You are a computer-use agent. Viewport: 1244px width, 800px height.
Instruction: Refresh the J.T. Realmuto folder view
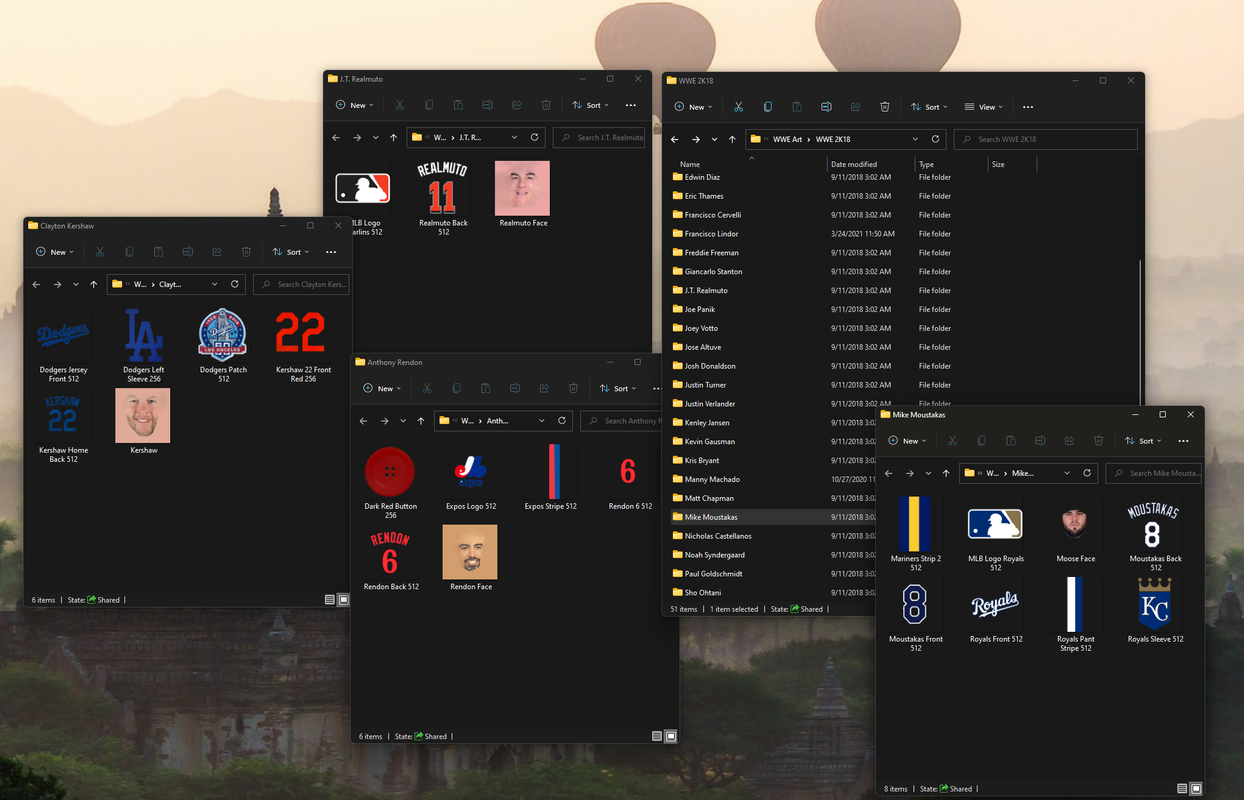[534, 137]
